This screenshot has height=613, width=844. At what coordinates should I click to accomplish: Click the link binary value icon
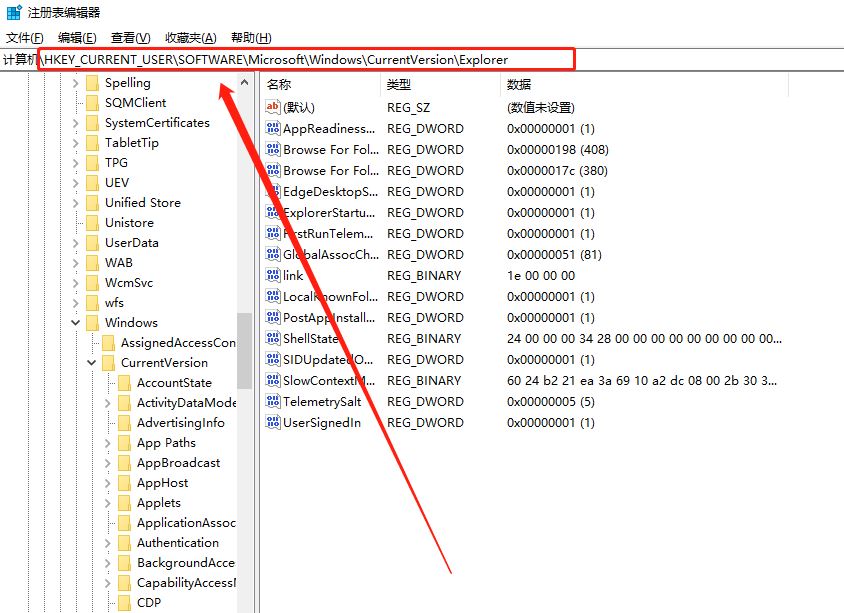pos(273,275)
